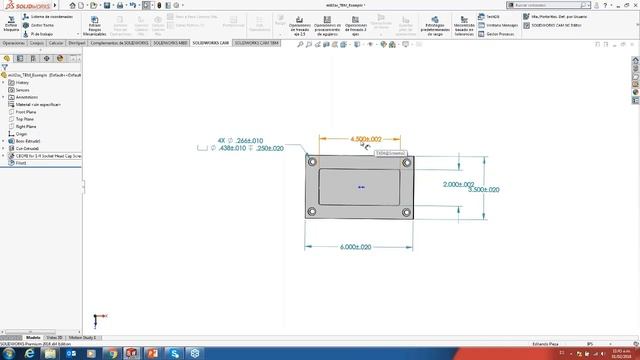Click the feature tree horizontal scrollbar
This screenshot has height=360, width=640.
(x=30, y=332)
